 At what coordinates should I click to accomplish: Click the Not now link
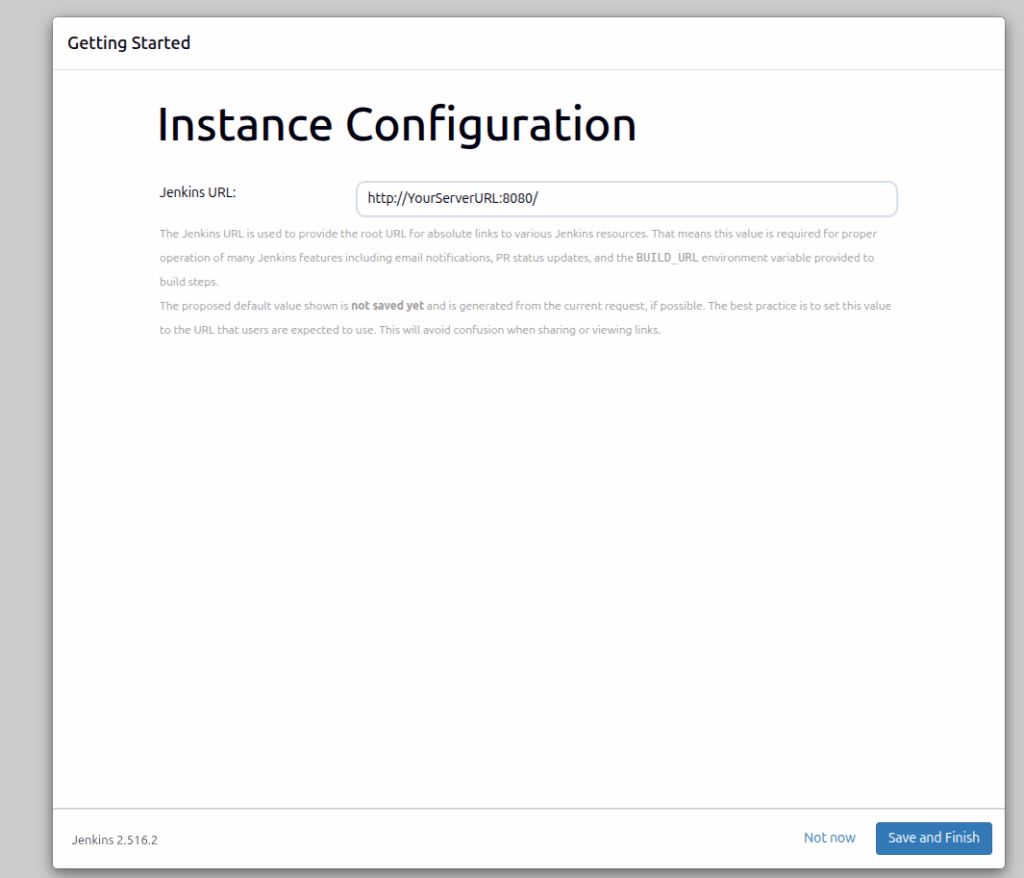click(x=829, y=838)
